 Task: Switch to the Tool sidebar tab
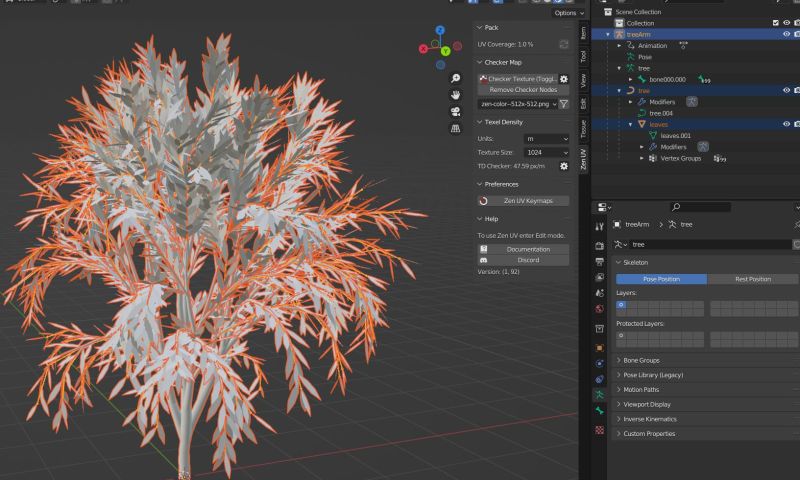(x=583, y=57)
